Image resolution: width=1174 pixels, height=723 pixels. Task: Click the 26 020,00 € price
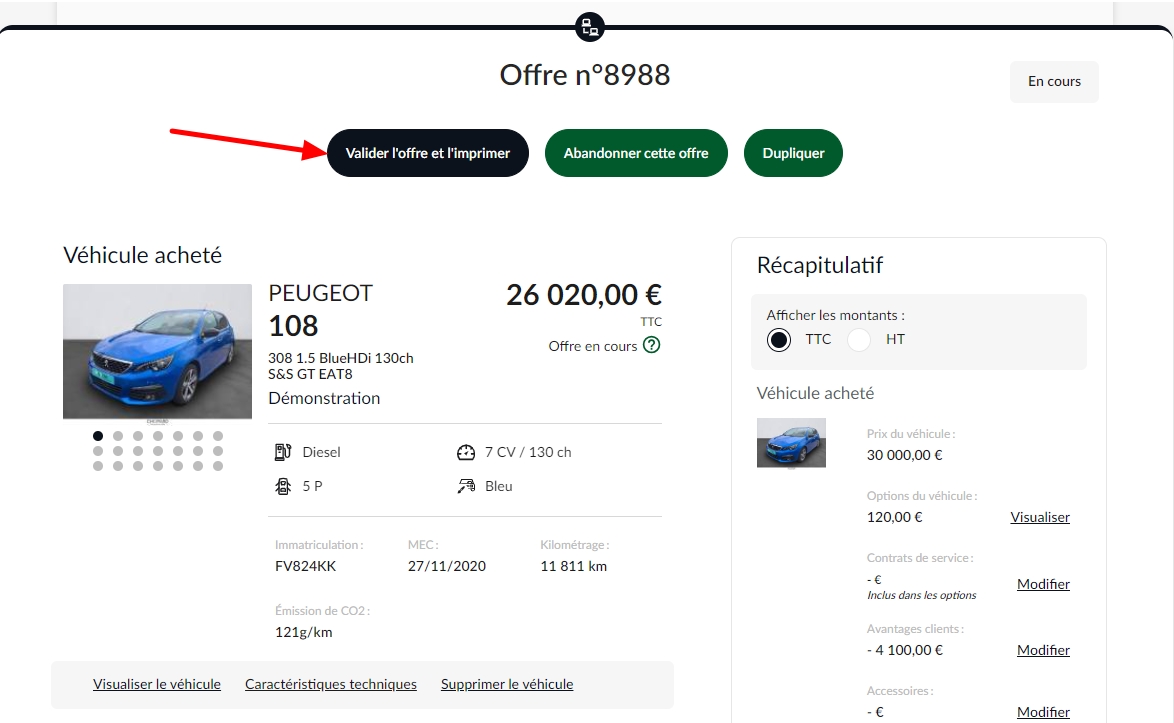click(584, 295)
